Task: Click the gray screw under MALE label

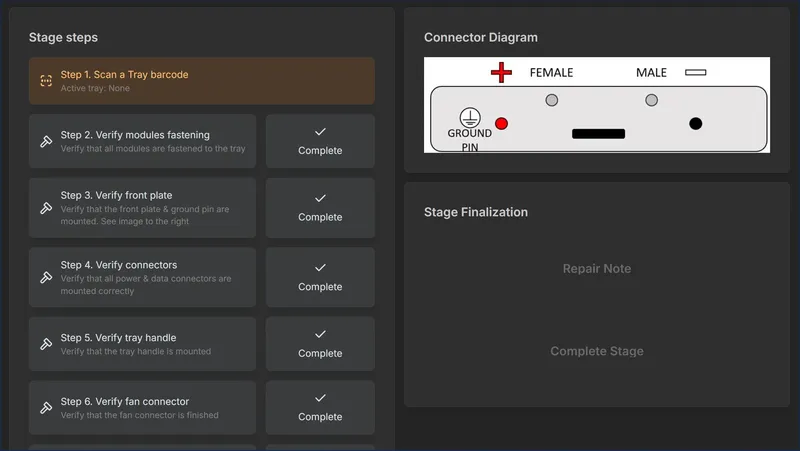Action: point(651,100)
